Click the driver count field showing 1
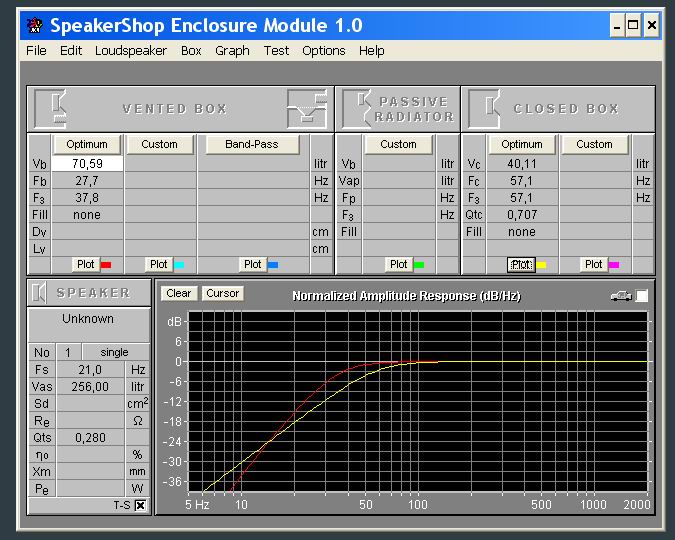 [x=68, y=353]
